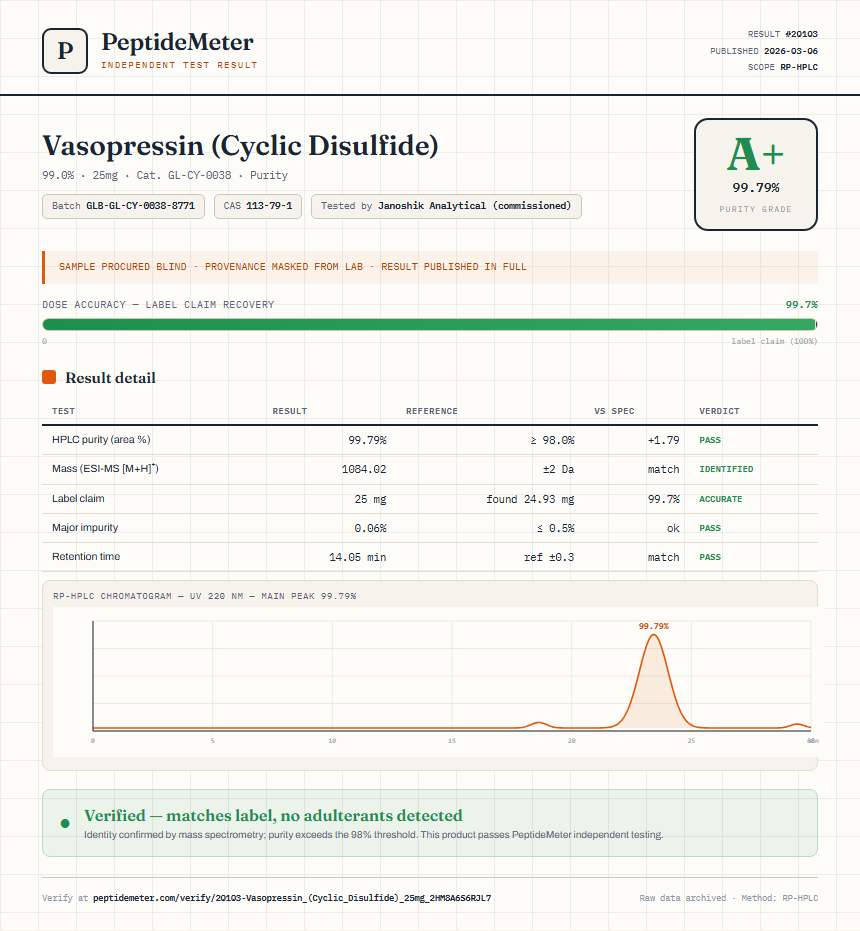
Task: Select the Retention time row label
Action: [86, 556]
